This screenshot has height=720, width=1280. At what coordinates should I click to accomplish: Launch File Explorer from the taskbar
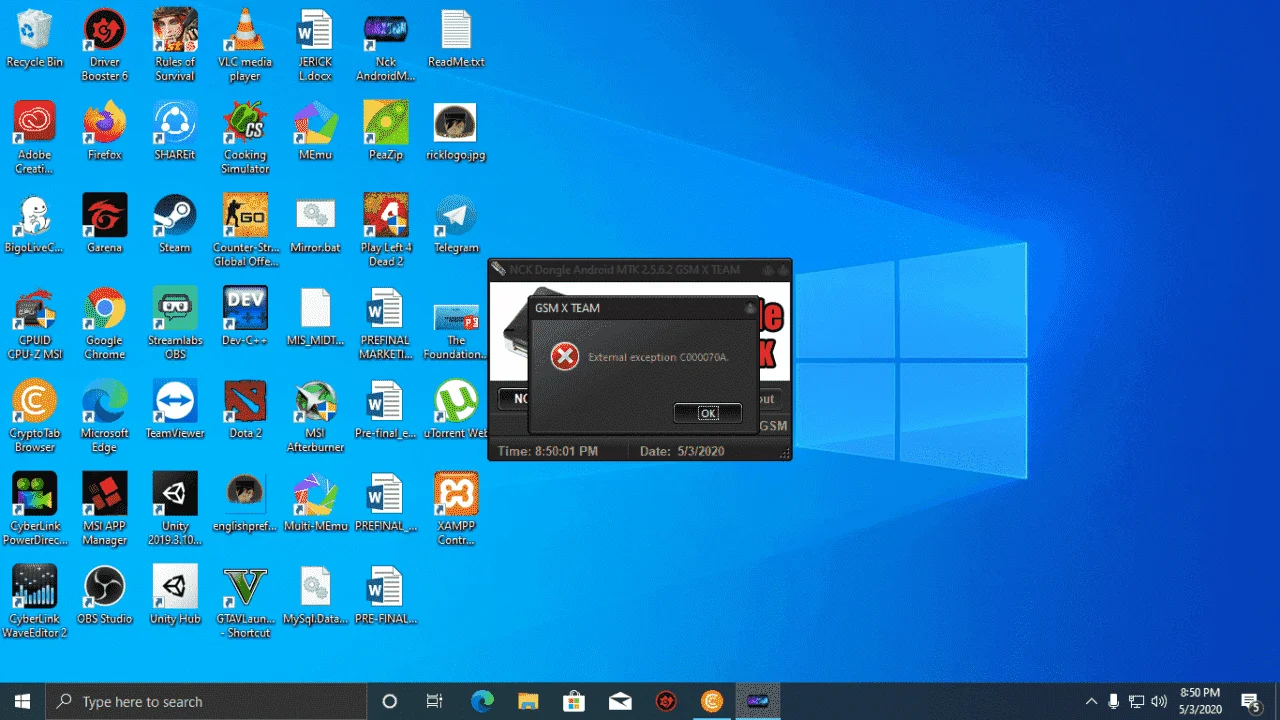pyautogui.click(x=527, y=701)
